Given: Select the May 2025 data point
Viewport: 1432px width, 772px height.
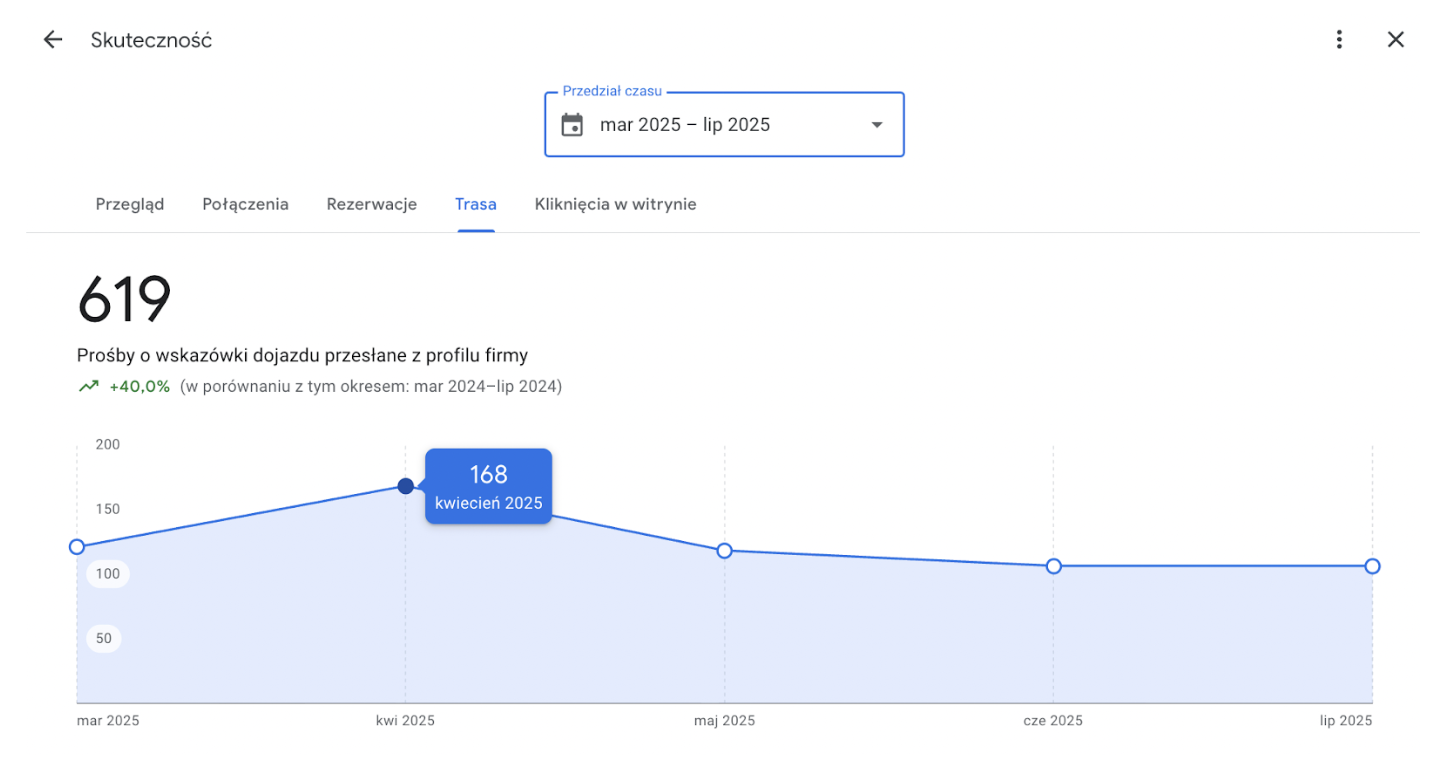Looking at the screenshot, I should click(725, 551).
